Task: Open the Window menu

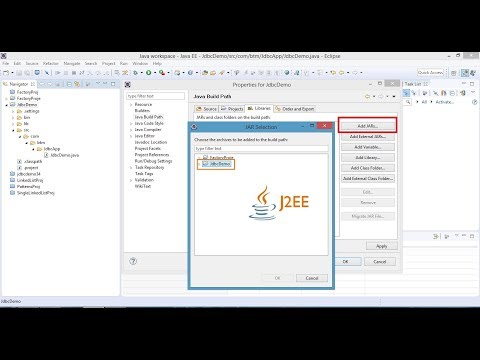Action: click(x=140, y=63)
